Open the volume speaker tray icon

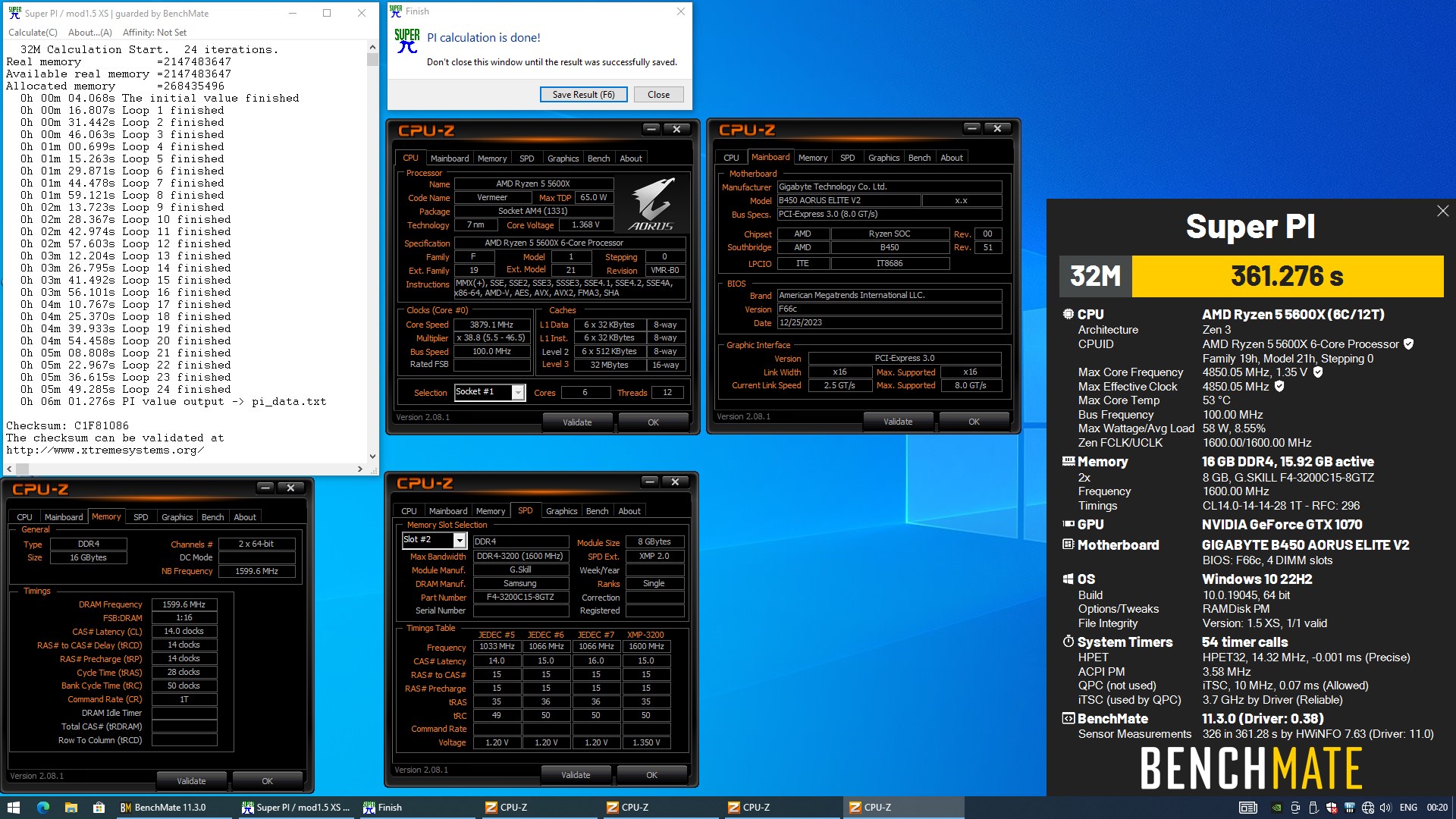click(x=1386, y=808)
